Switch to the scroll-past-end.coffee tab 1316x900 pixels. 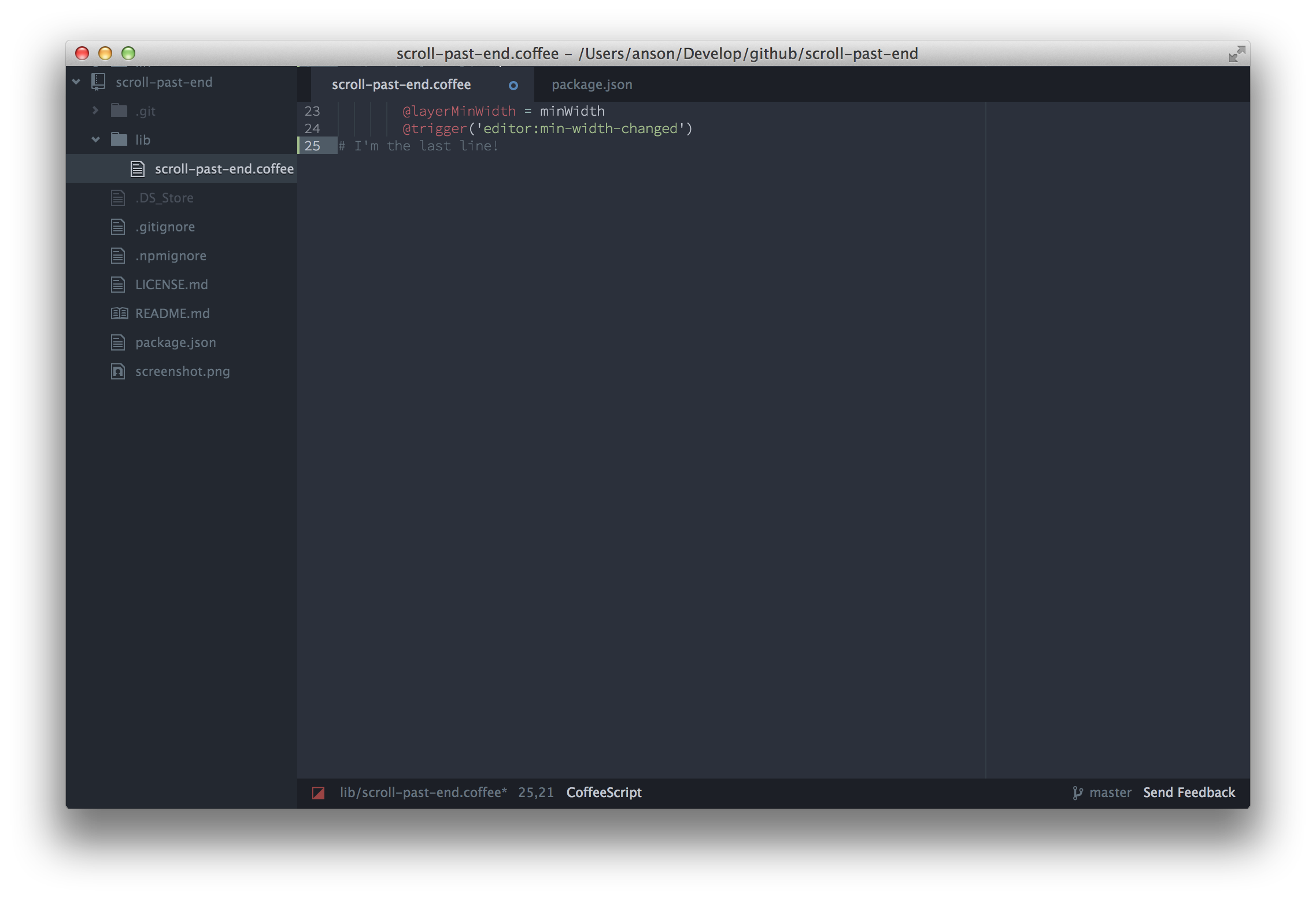(x=423, y=84)
